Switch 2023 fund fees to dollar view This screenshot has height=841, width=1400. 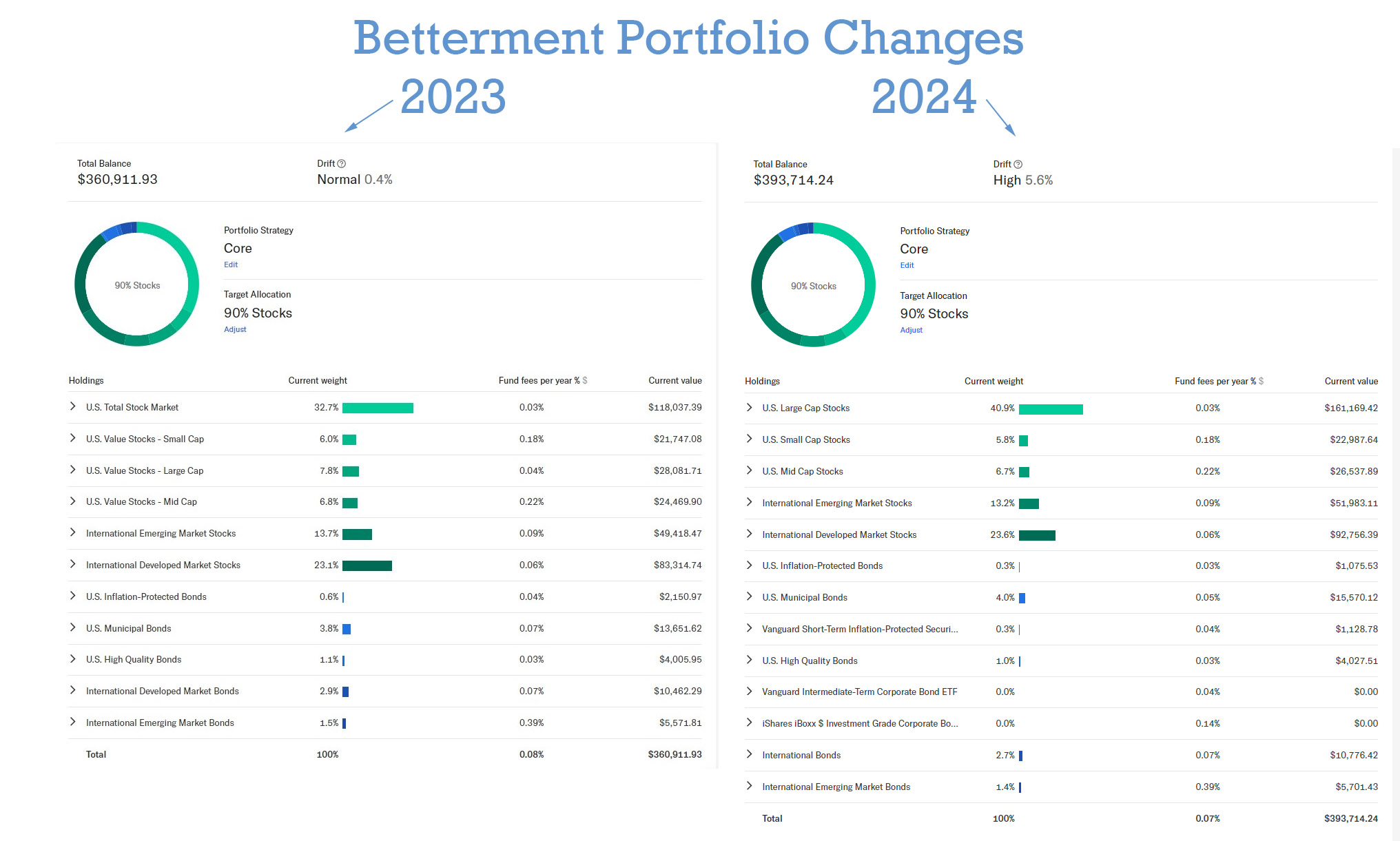585,381
